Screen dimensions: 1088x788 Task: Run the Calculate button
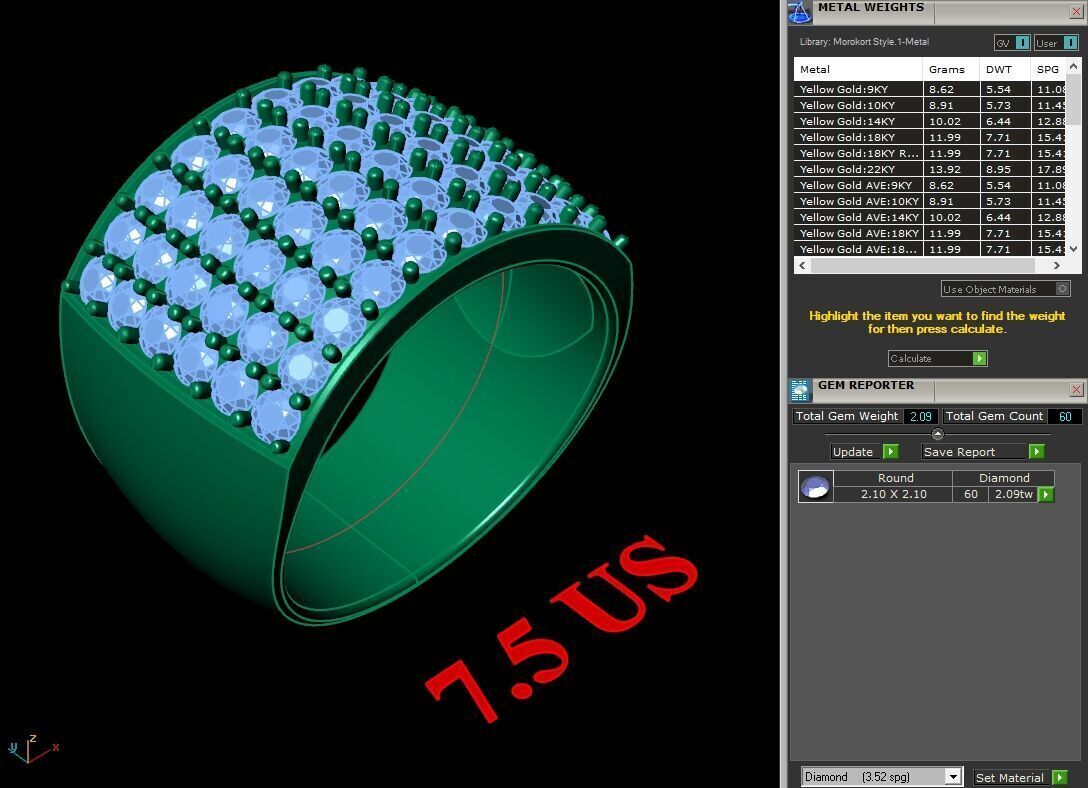tap(937, 359)
